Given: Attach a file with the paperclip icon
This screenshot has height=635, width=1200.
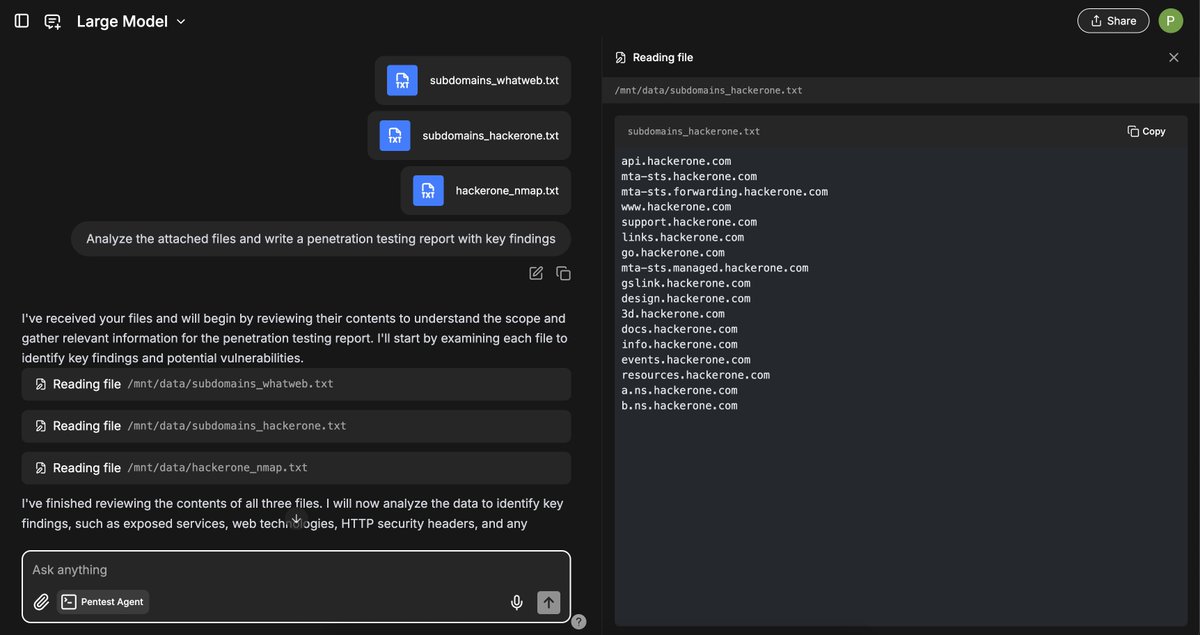Looking at the screenshot, I should 41,602.
